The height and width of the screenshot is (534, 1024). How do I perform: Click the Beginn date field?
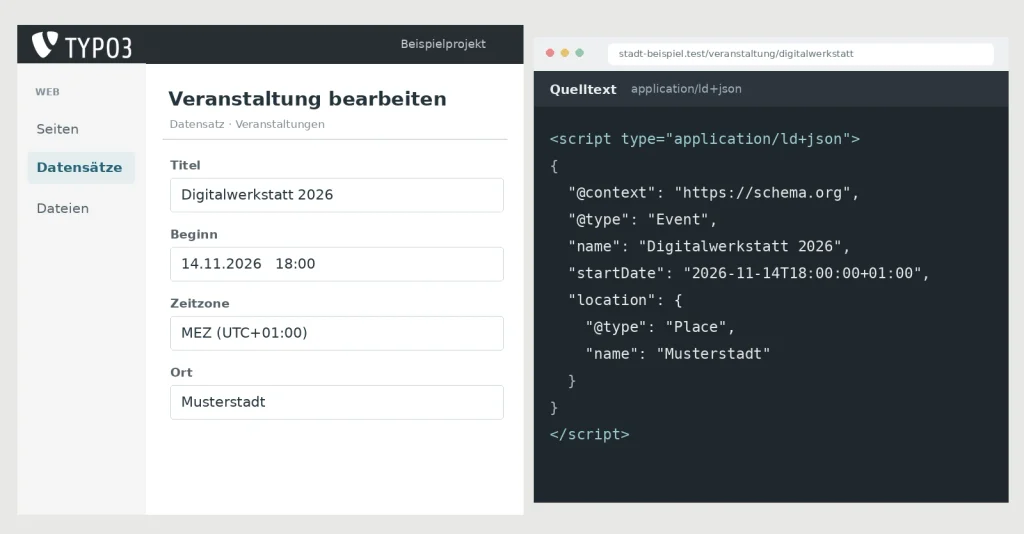(337, 264)
